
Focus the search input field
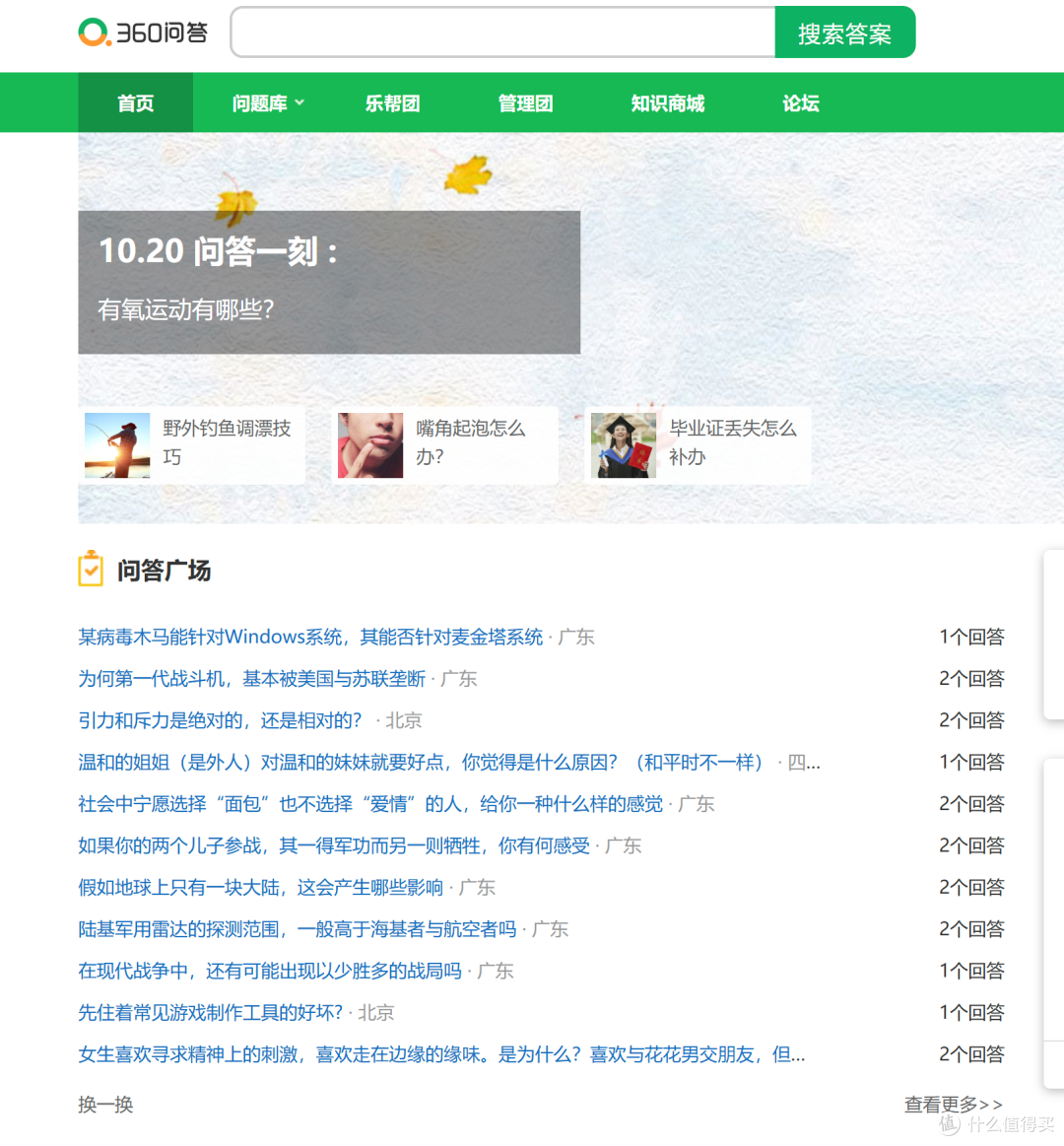502,33
